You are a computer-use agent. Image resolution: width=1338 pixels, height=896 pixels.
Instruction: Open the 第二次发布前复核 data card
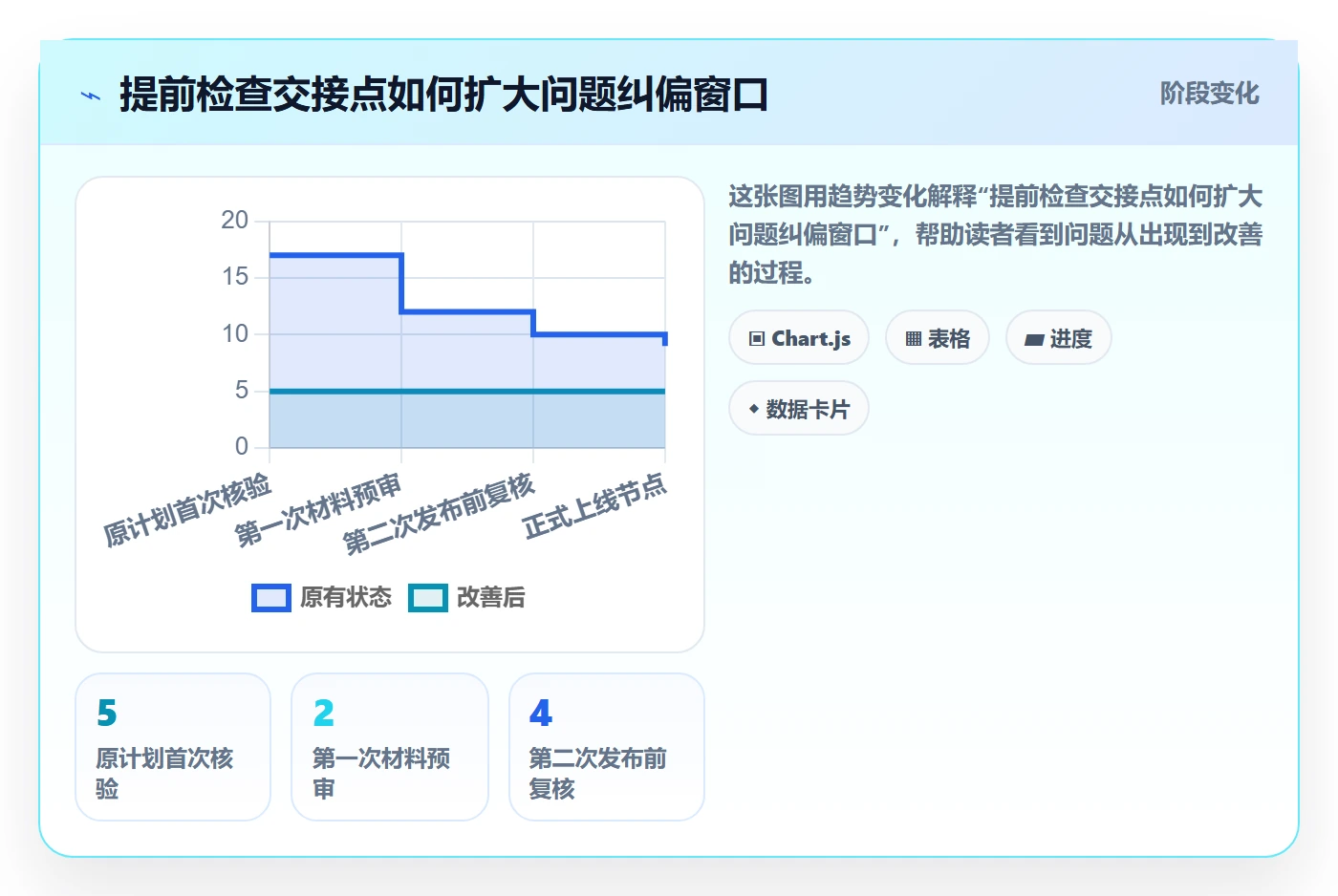(x=607, y=747)
